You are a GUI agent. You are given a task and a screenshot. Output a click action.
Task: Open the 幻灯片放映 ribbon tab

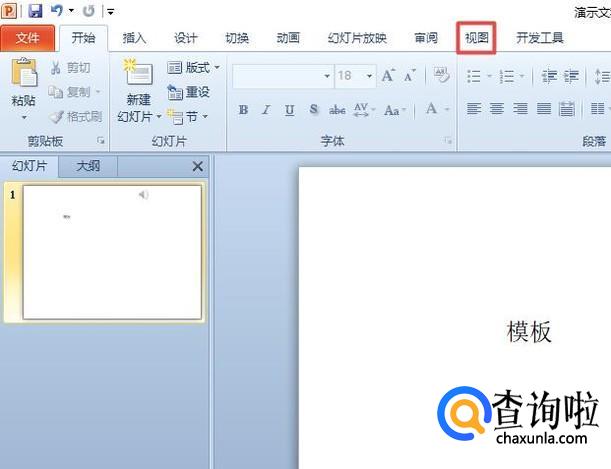pos(357,38)
